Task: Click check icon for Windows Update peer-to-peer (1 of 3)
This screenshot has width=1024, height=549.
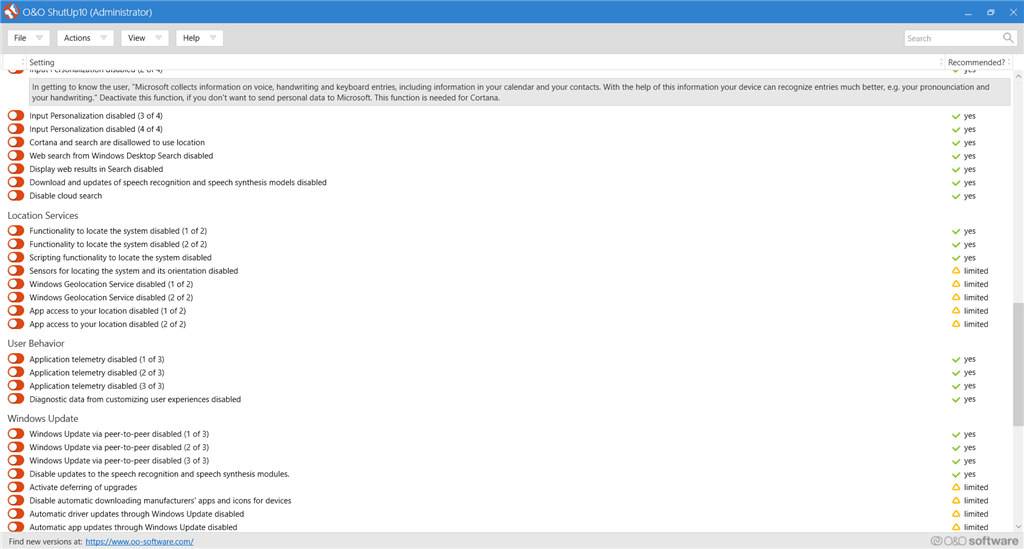Action: (x=956, y=434)
